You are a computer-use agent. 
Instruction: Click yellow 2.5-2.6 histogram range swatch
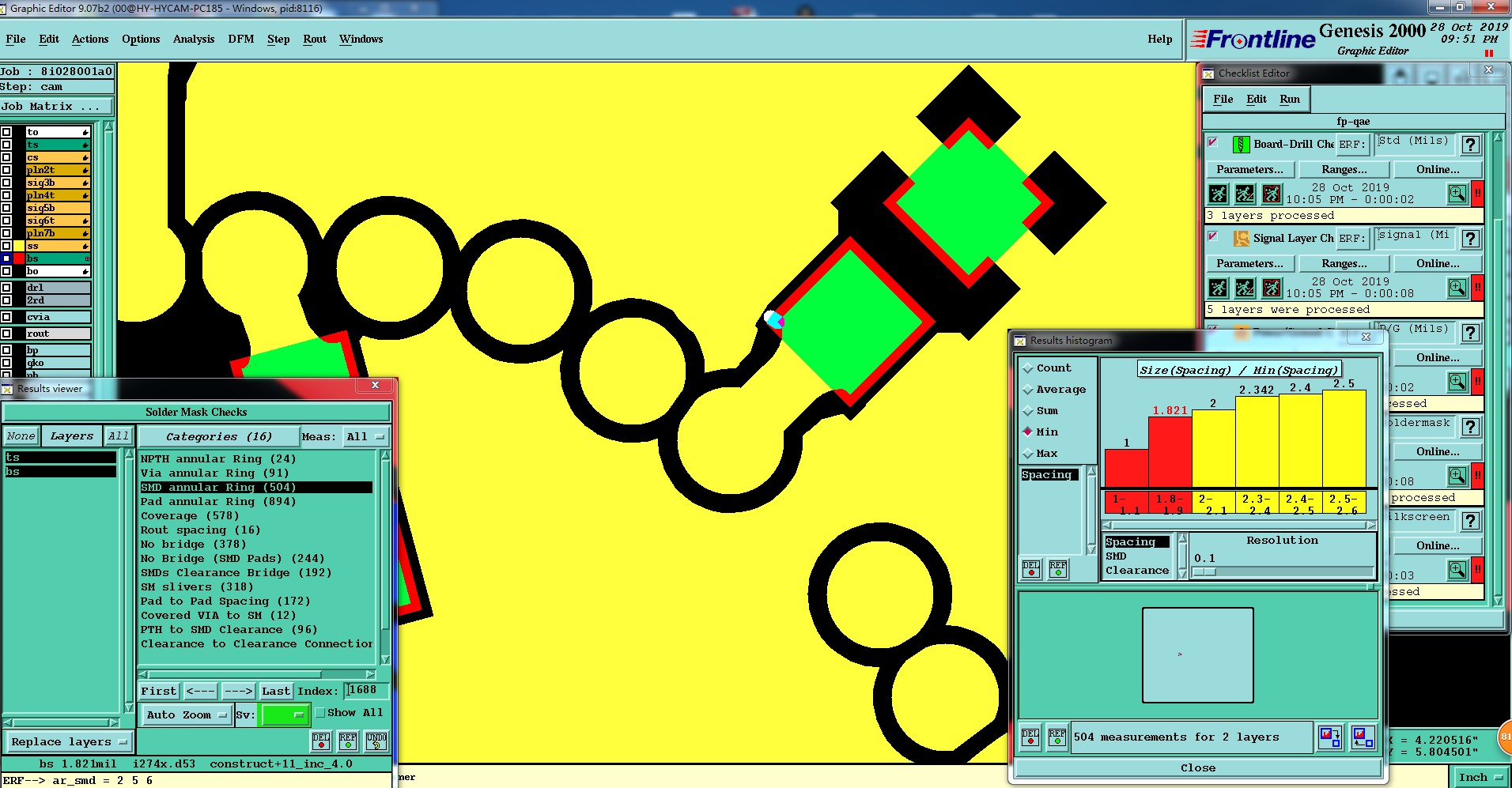[1344, 502]
